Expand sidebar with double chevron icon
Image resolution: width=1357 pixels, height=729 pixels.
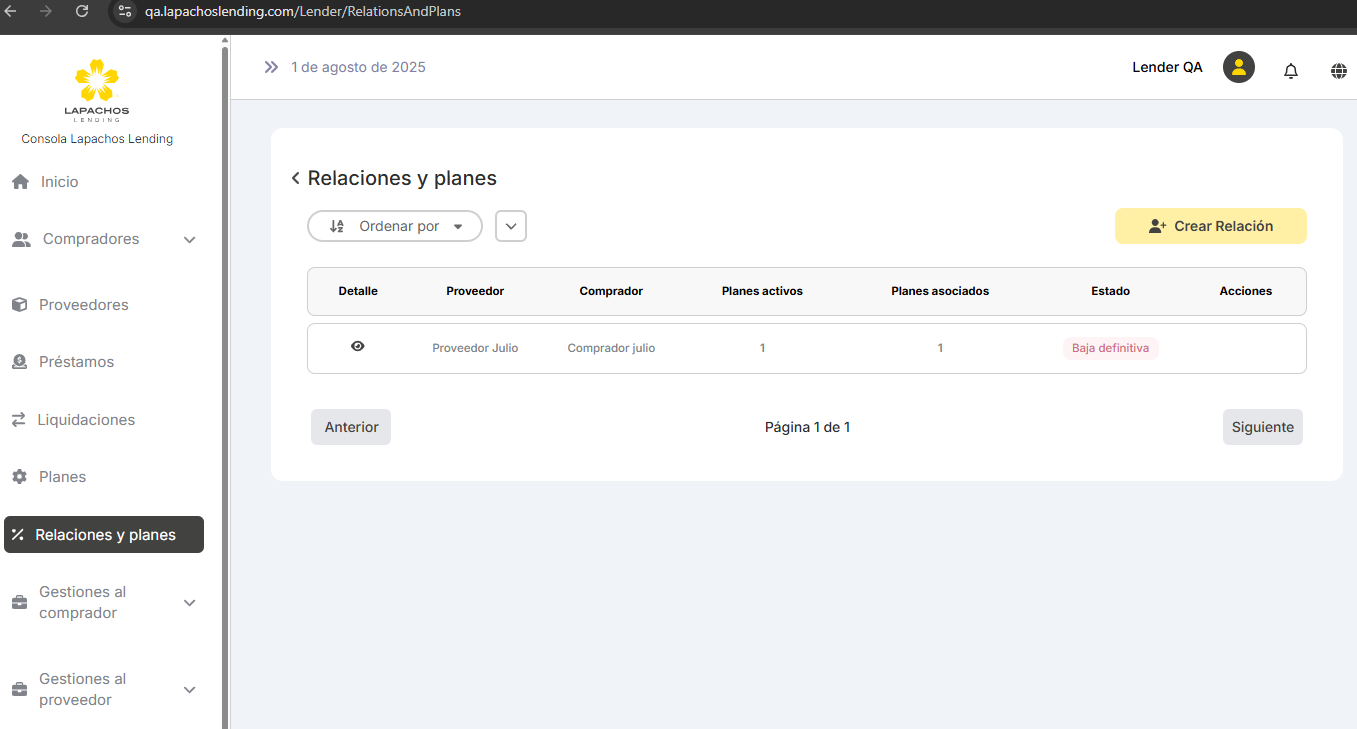pos(271,67)
